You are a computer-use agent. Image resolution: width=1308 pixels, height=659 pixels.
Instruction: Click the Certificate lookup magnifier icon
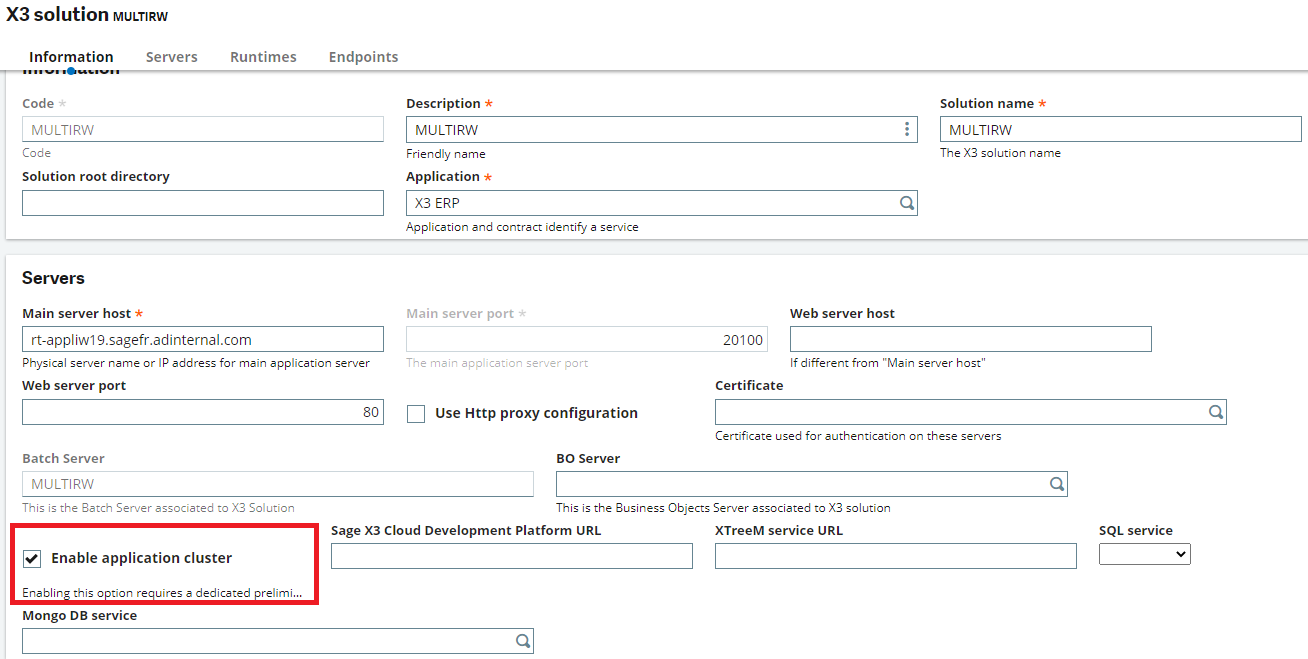tap(1215, 412)
